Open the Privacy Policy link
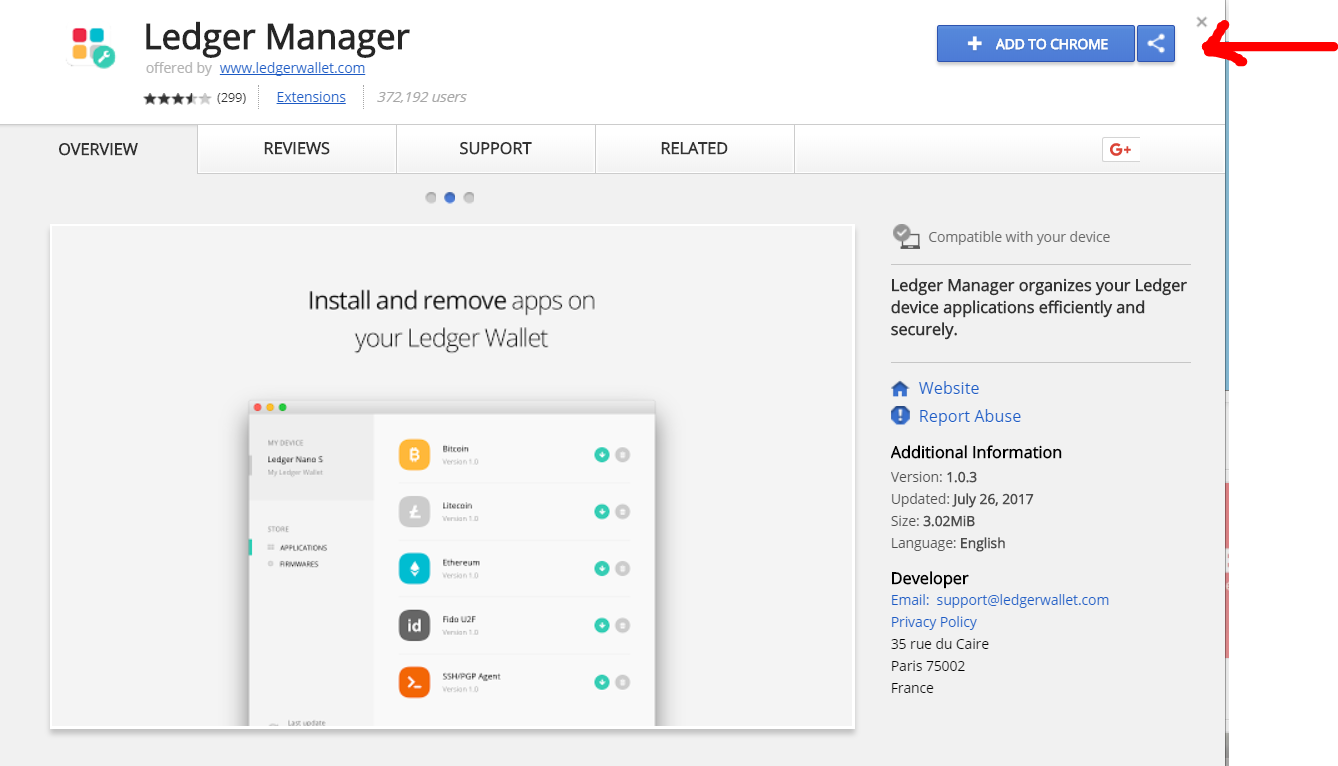 coord(934,622)
